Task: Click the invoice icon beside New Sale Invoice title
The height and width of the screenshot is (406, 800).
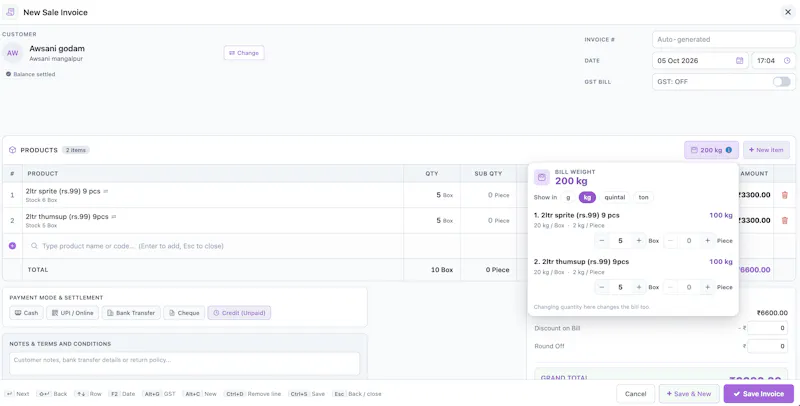Action: (x=10, y=12)
